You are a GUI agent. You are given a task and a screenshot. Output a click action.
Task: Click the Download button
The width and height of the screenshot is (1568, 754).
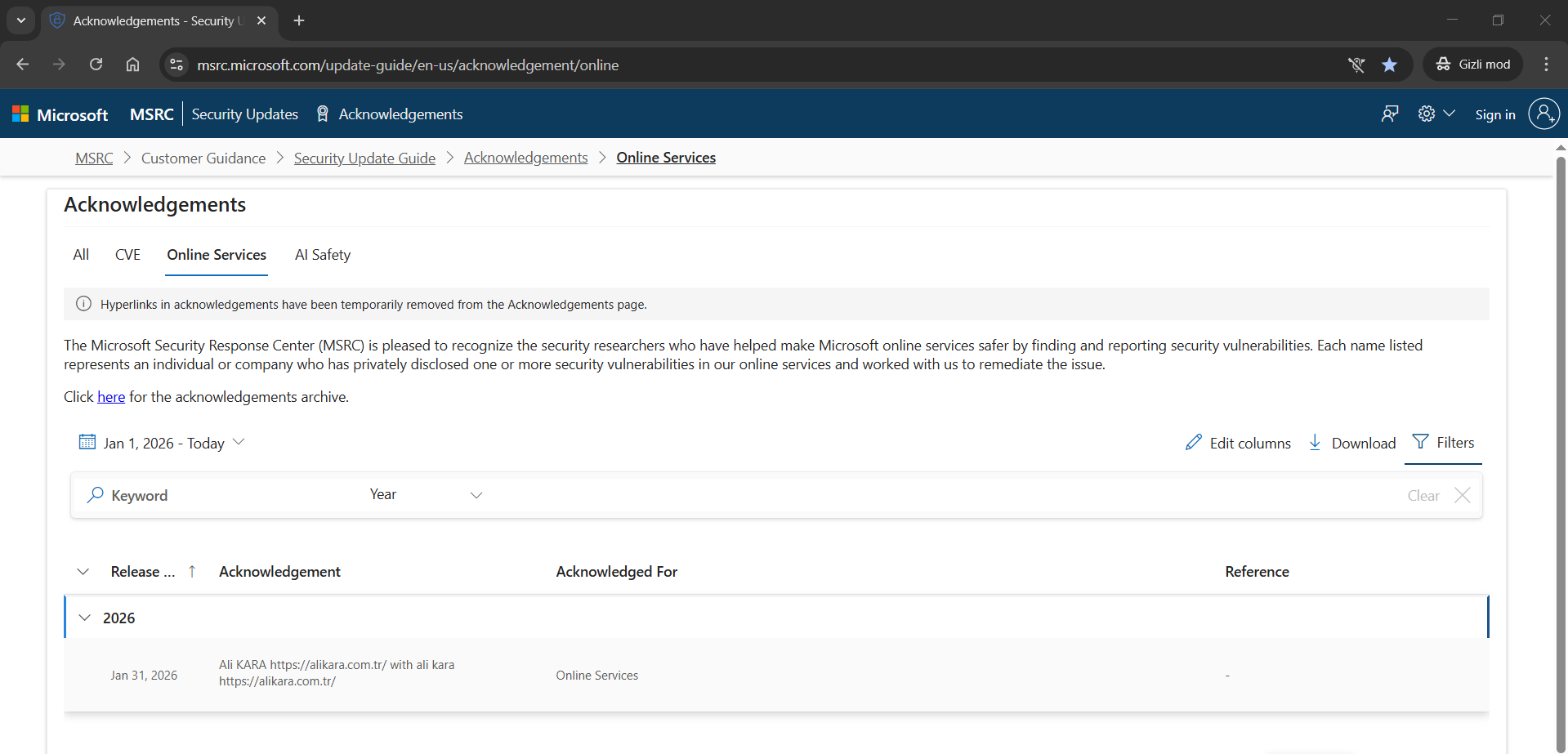point(1352,443)
